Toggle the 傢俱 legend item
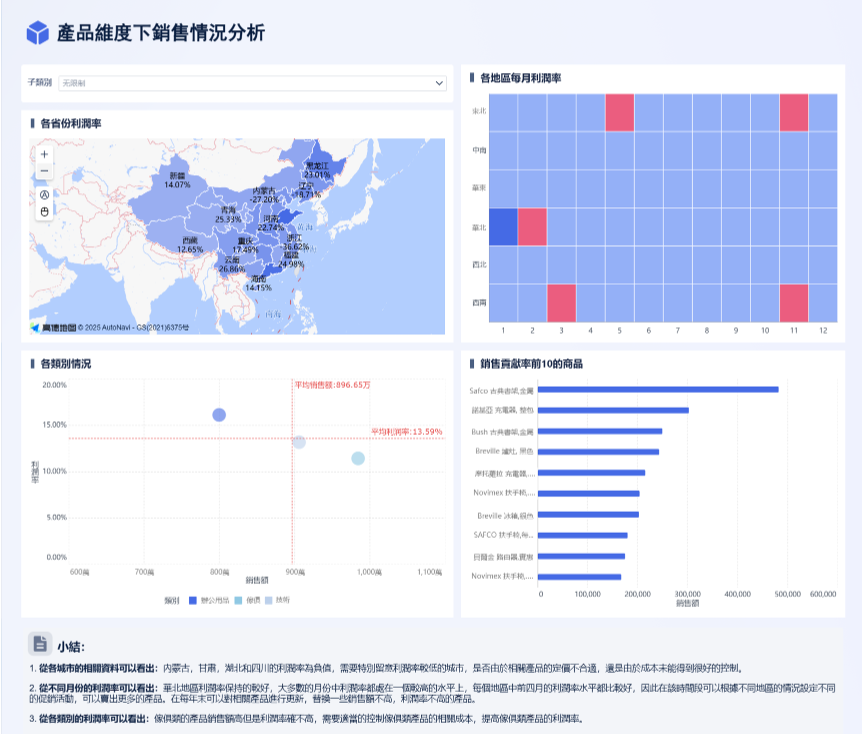Viewport: 862px width, 734px height. (247, 600)
